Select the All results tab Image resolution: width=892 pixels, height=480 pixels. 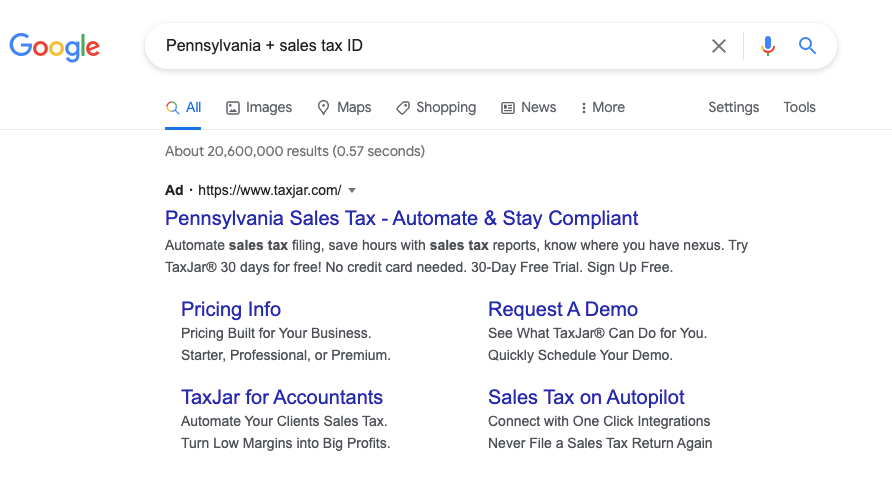(184, 108)
